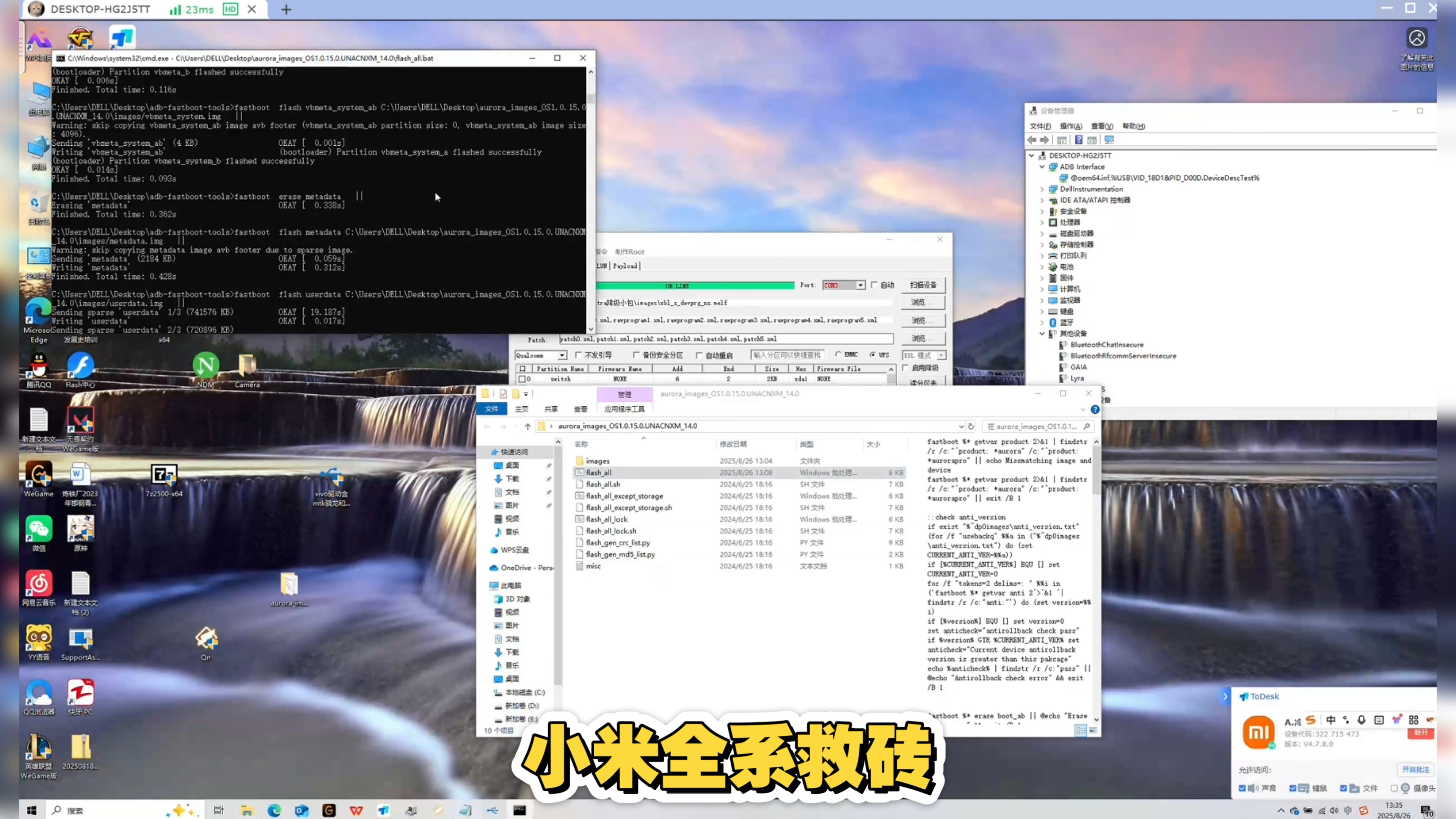1456x819 pixels.
Task: Launch 网易云音乐 from the desktop
Action: pos(38,588)
